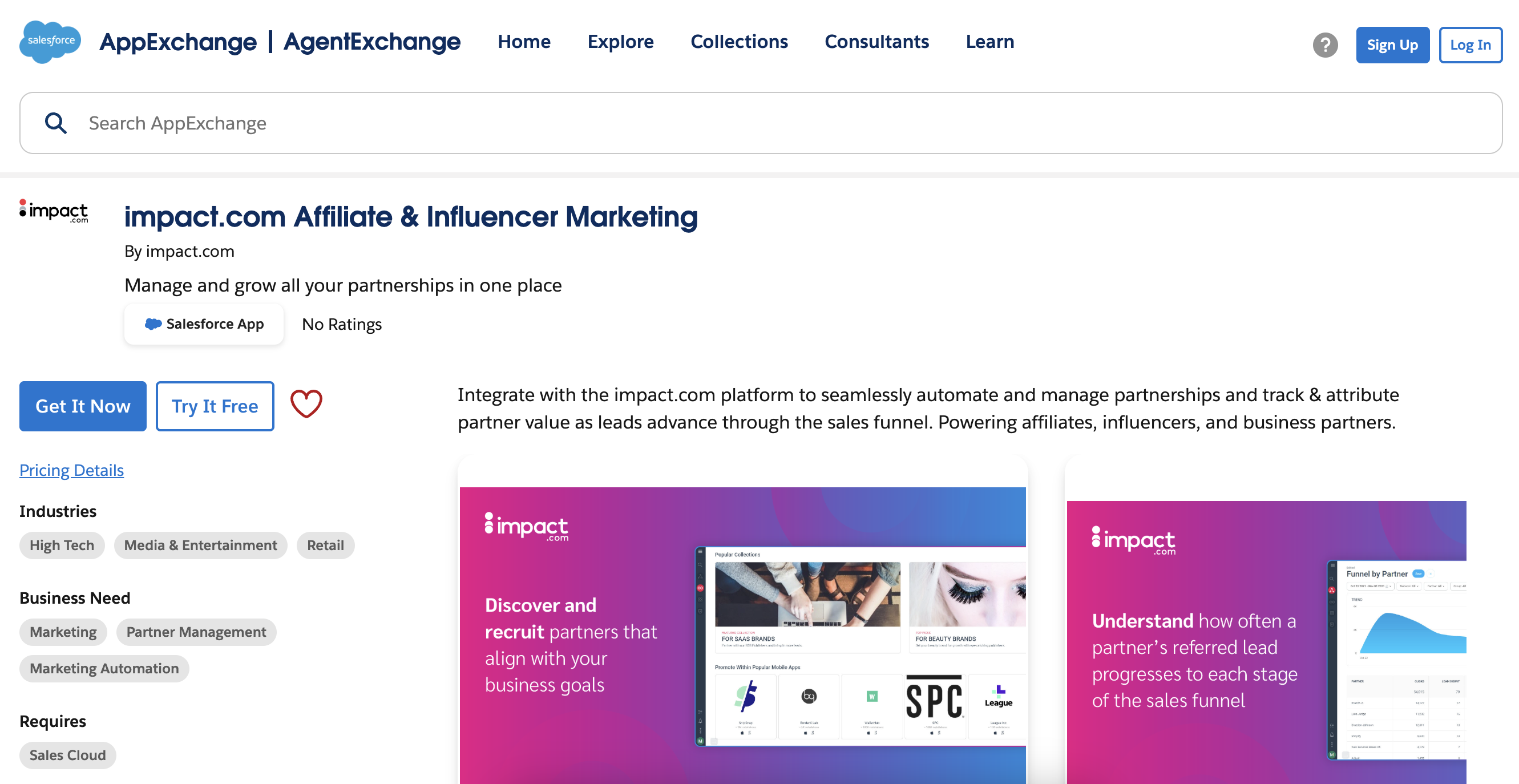This screenshot has width=1519, height=784.
Task: Click the search magnifier icon
Action: pyautogui.click(x=56, y=123)
